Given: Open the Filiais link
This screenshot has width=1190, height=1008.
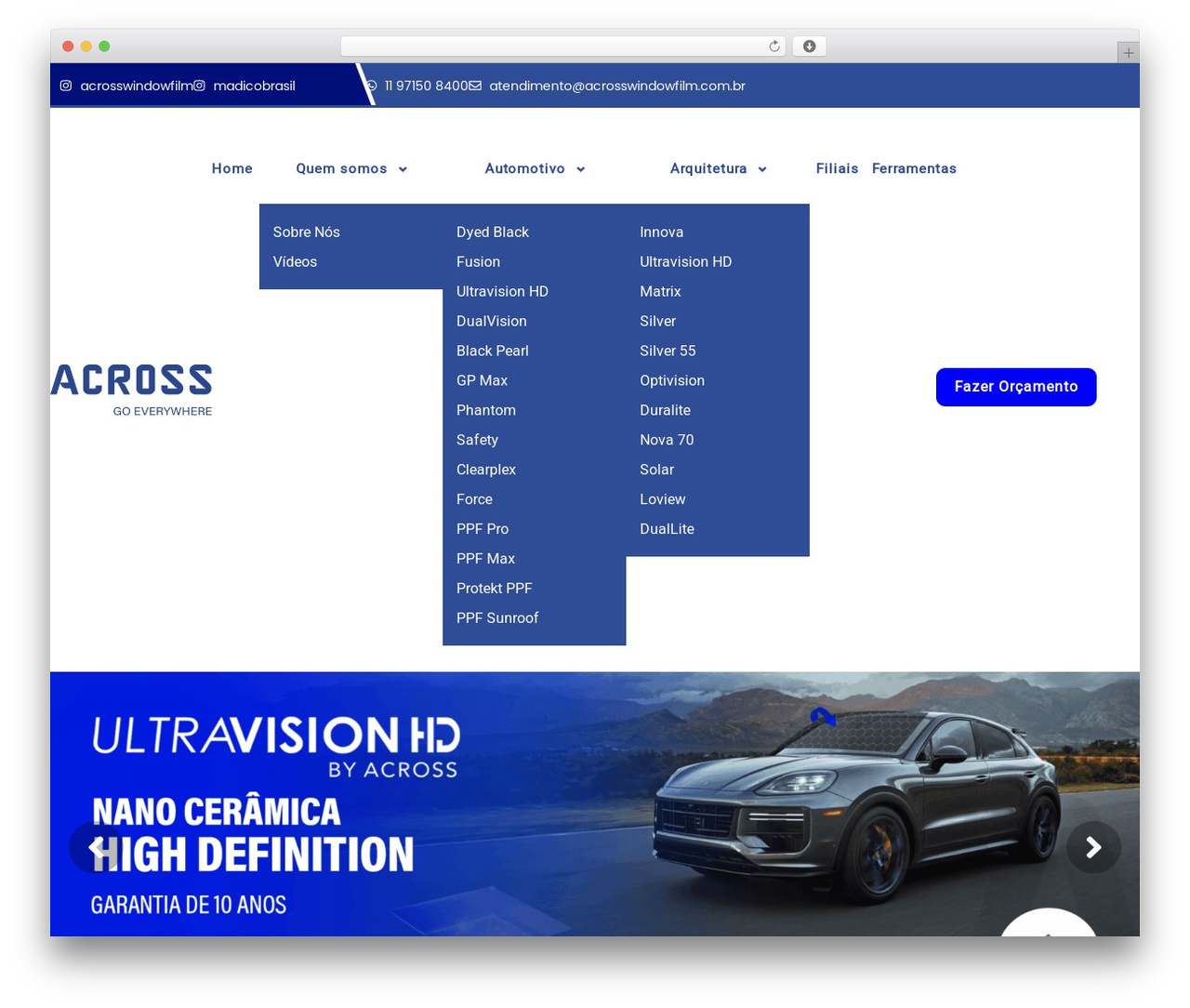Looking at the screenshot, I should [x=837, y=168].
